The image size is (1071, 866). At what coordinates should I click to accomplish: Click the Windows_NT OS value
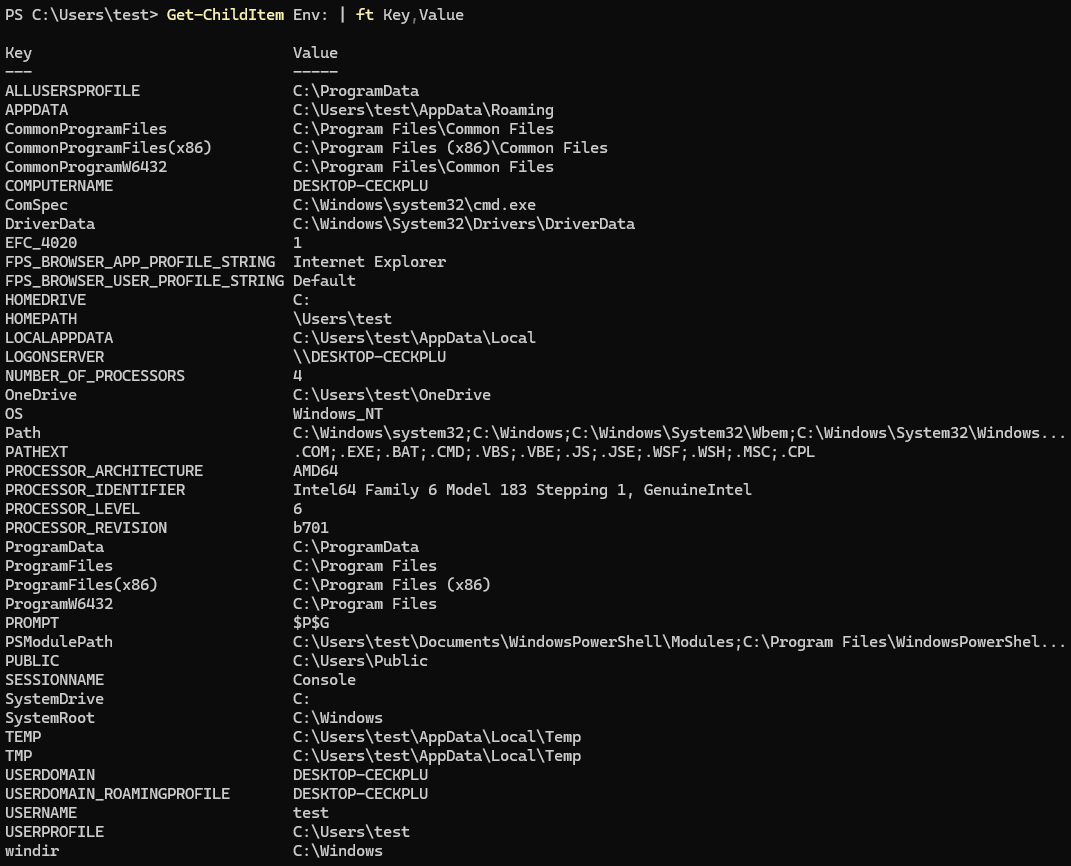click(338, 413)
